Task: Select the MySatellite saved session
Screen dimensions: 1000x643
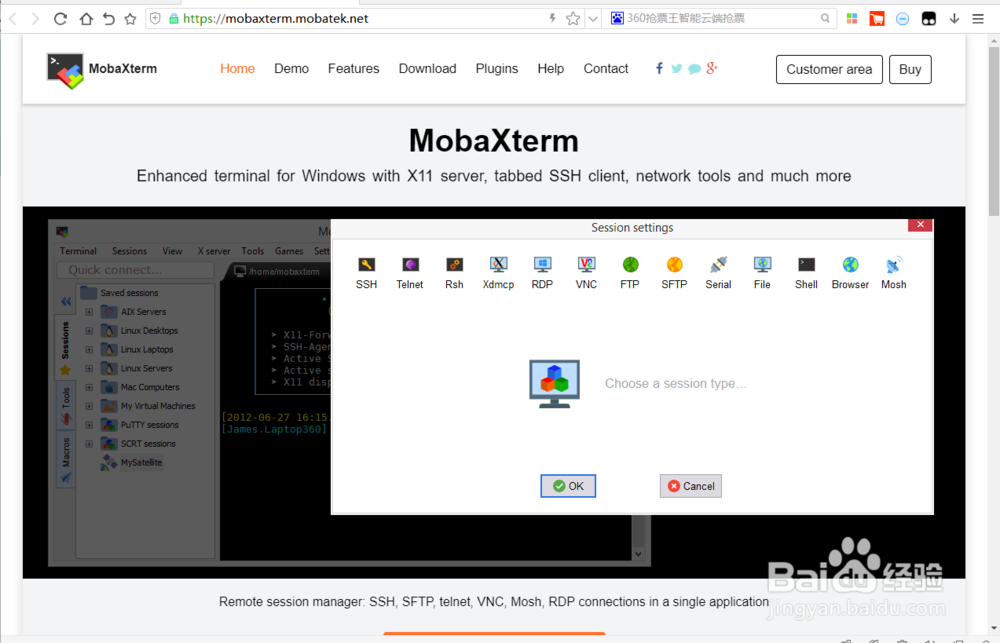Action: pos(131,462)
